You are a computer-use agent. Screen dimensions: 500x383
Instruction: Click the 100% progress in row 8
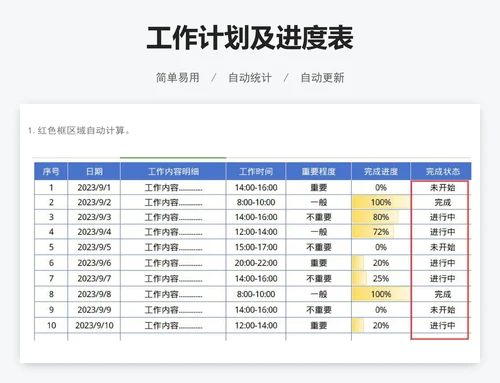point(381,294)
